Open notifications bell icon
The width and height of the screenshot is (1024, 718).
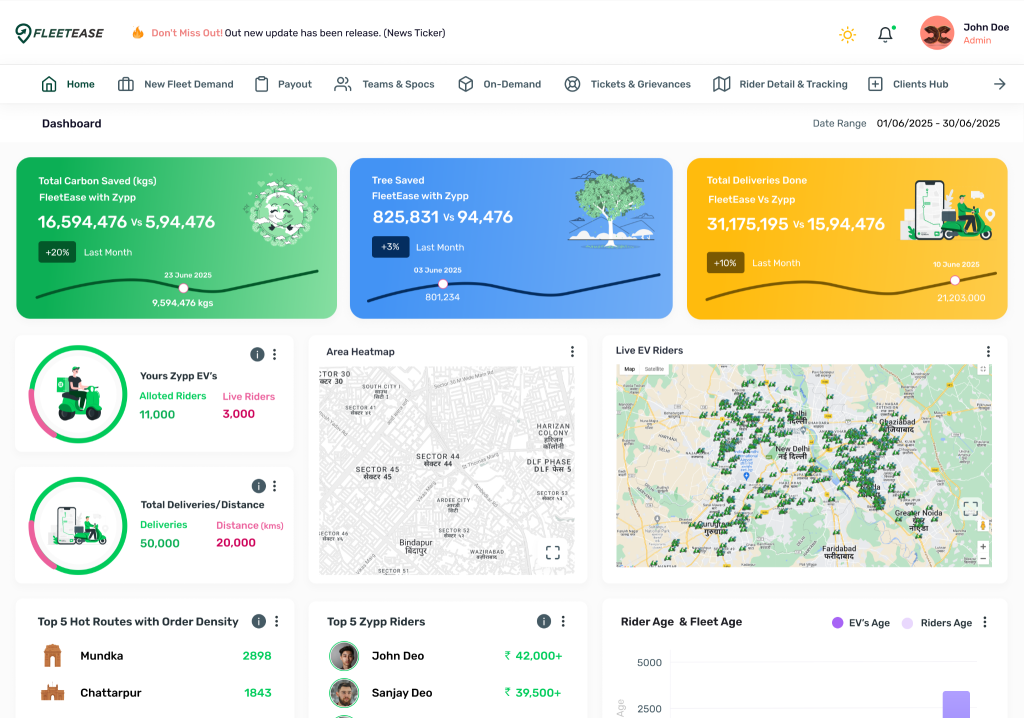(x=886, y=34)
